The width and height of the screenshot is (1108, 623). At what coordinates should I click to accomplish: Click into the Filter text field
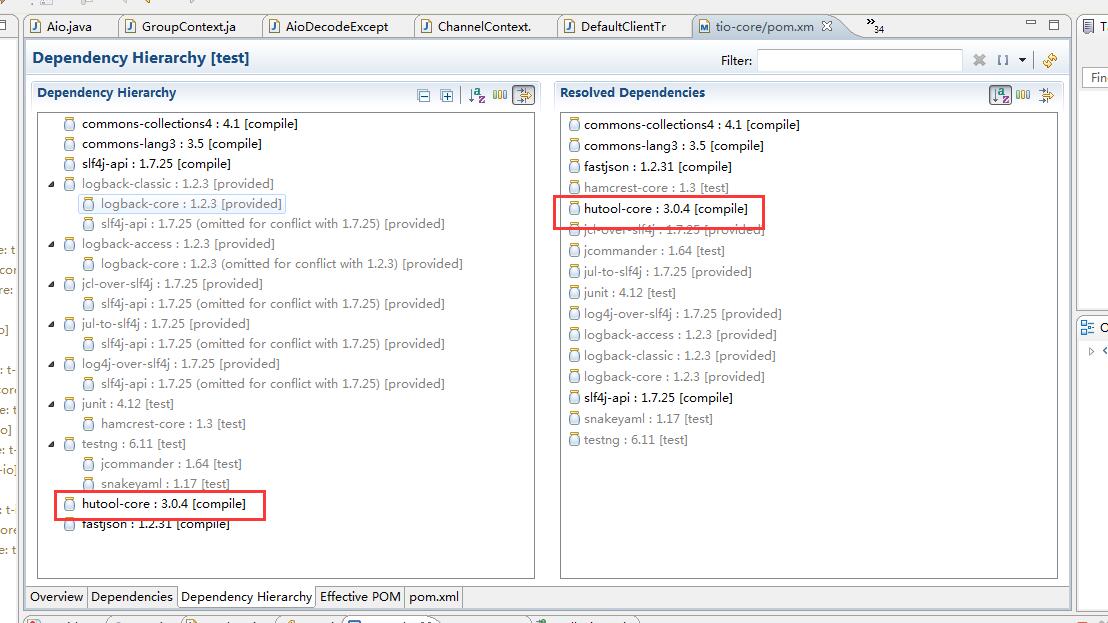pos(859,61)
